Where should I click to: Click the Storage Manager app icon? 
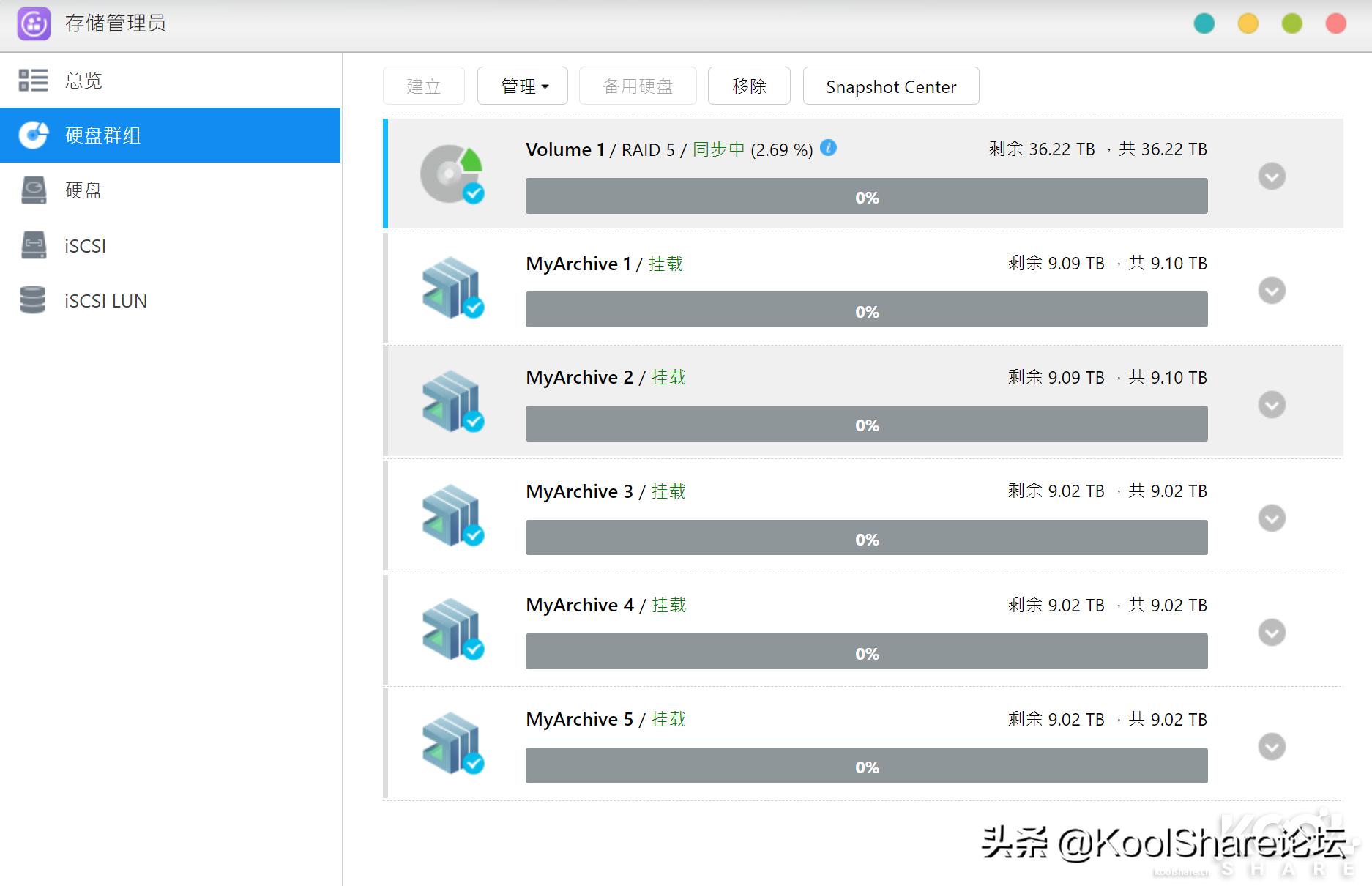point(33,23)
